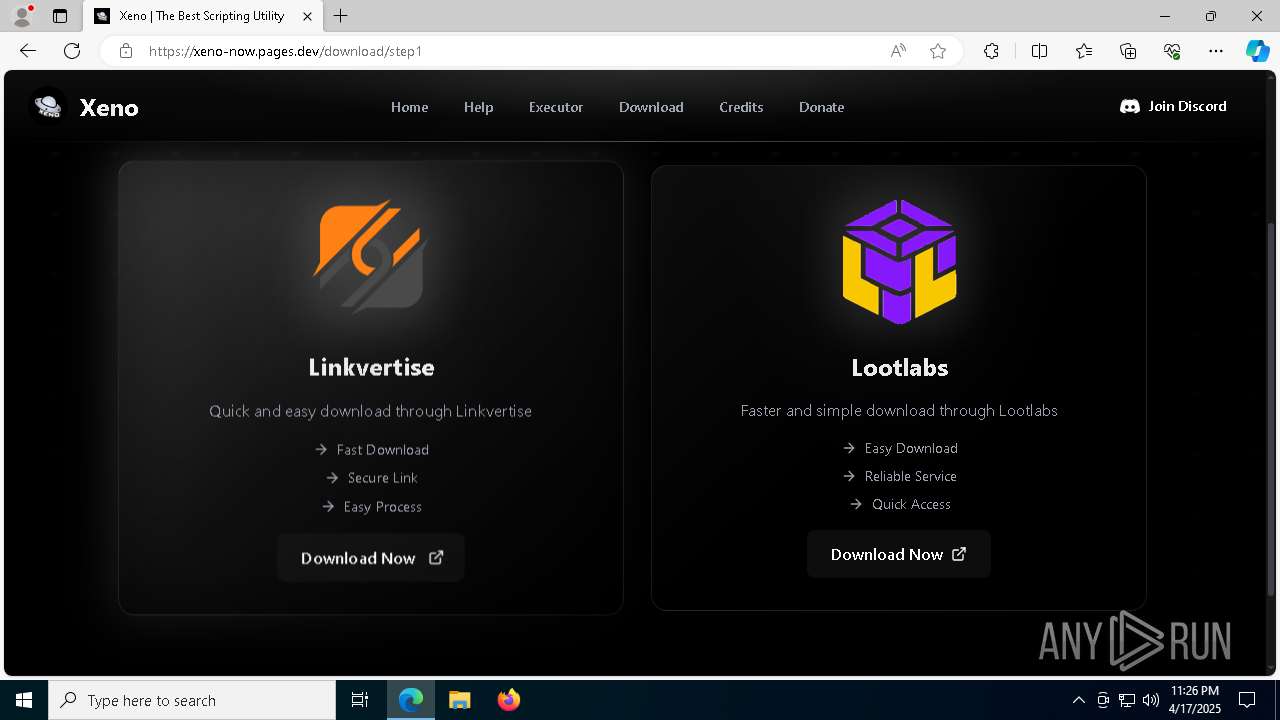Open the notification center icon
Screen dimensions: 1280x720
(1247, 700)
